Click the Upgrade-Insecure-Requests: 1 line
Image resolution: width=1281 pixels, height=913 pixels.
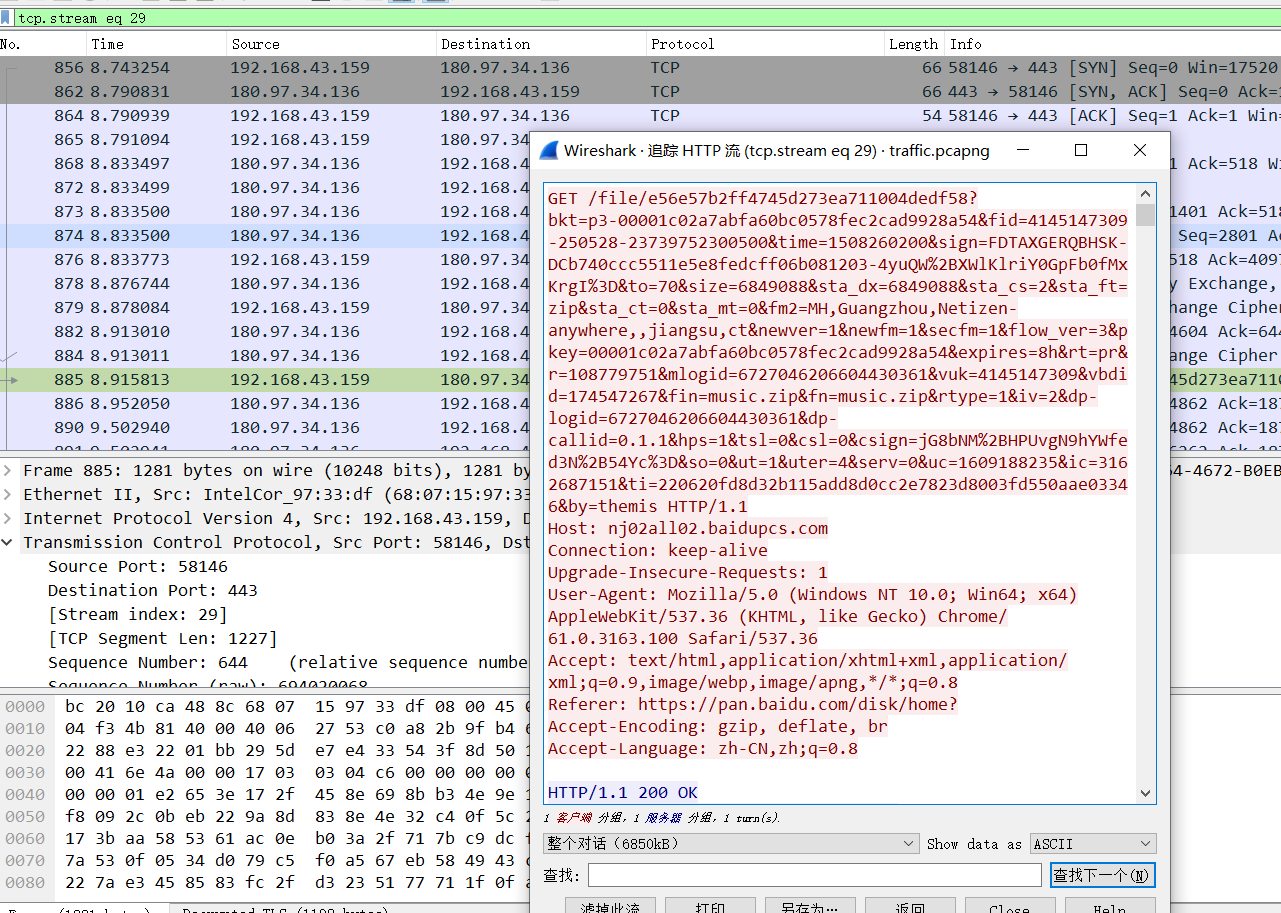[688, 572]
